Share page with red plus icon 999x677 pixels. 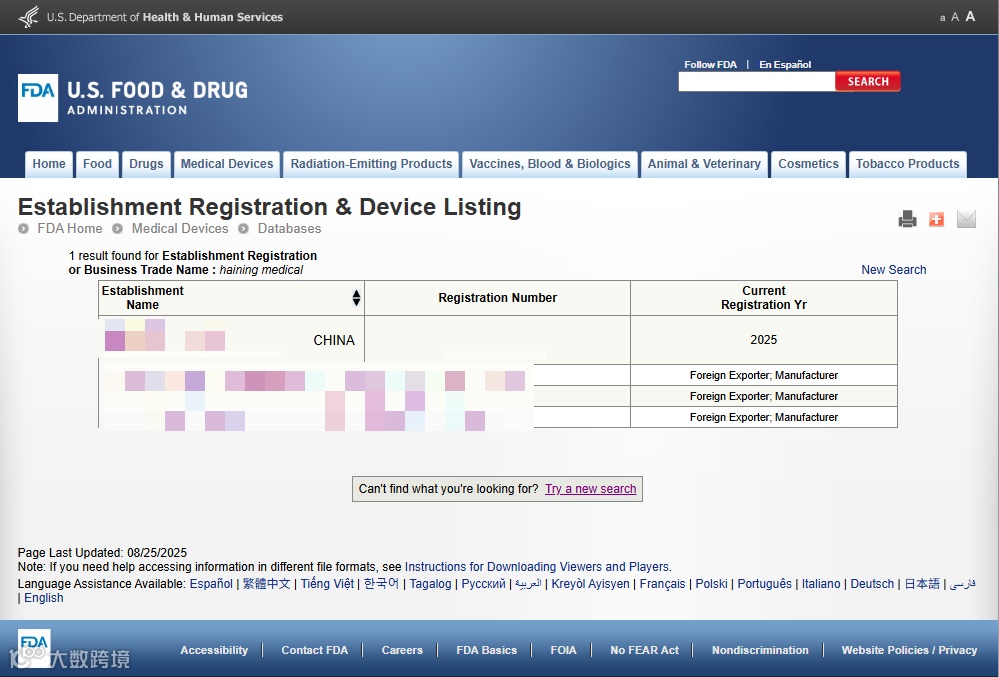coord(937,219)
